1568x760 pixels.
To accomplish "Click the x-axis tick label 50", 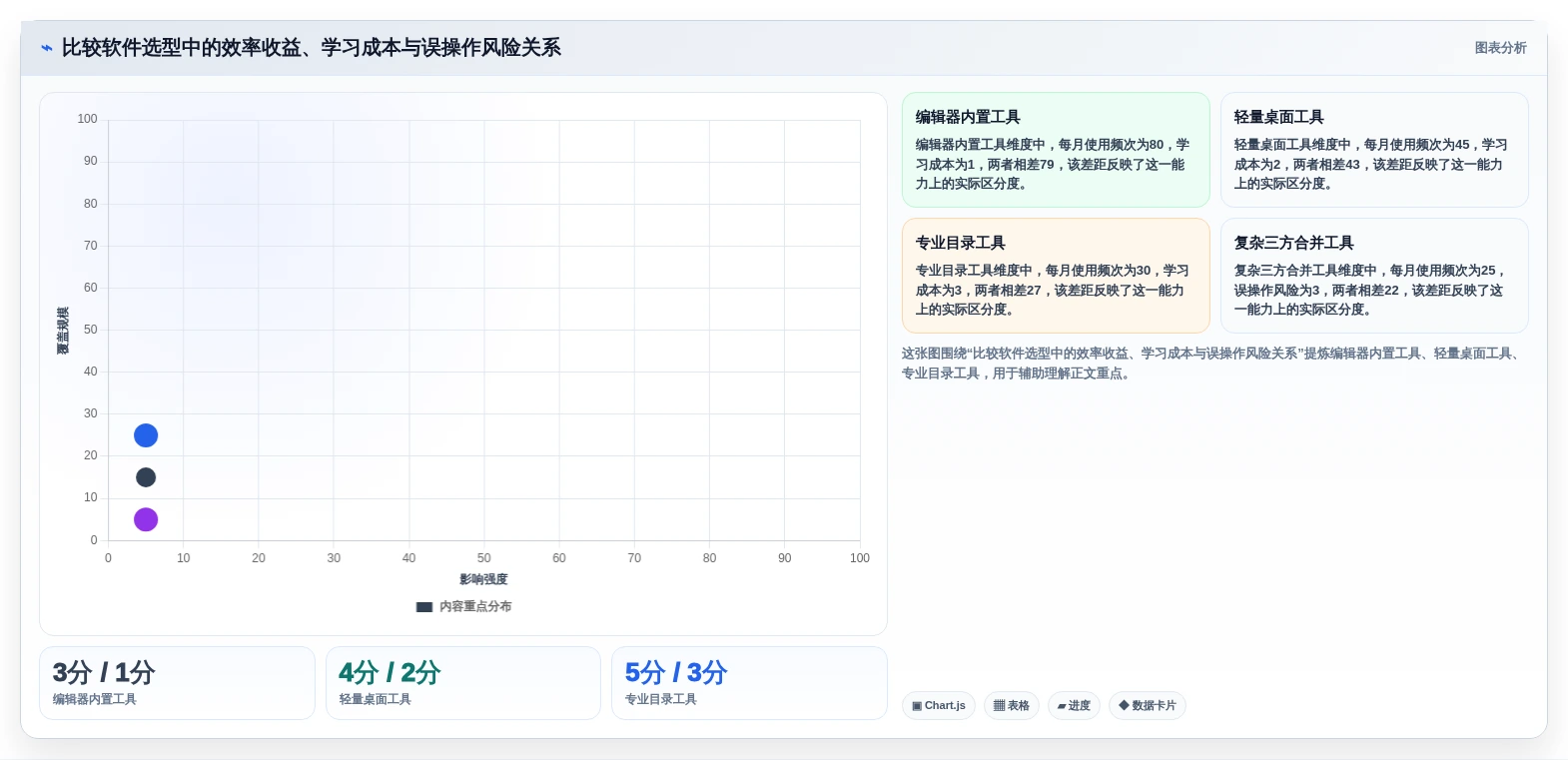I will pos(483,558).
